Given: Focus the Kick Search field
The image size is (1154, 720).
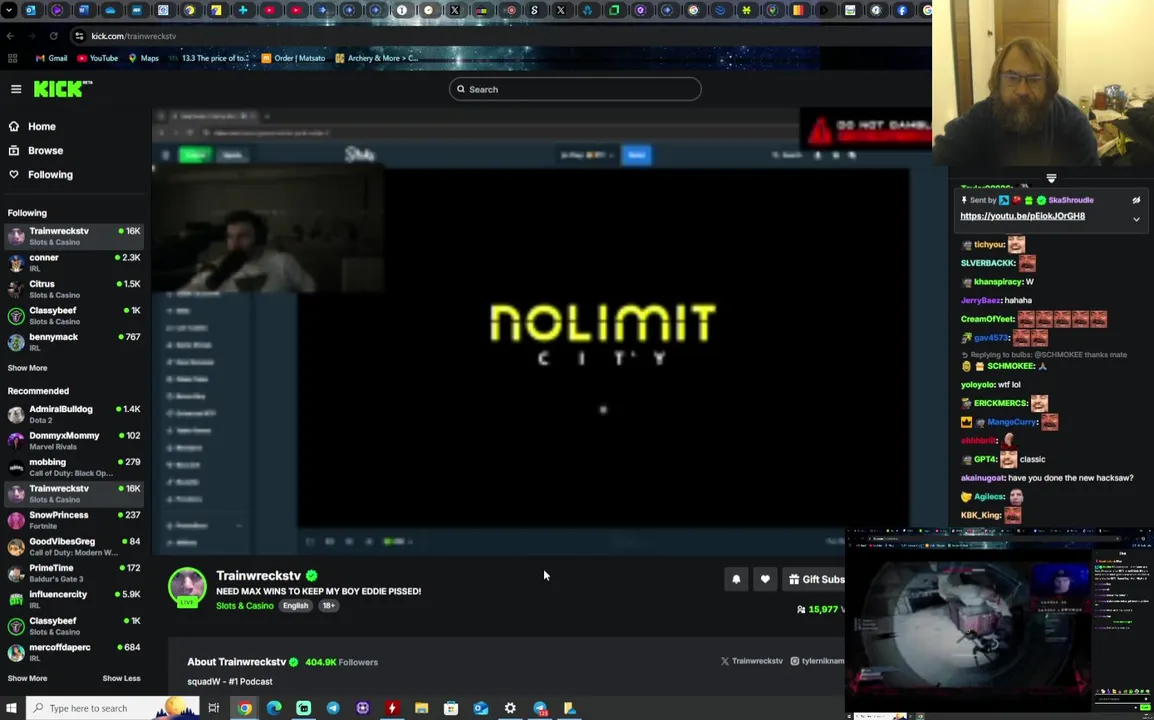Looking at the screenshot, I should point(575,89).
